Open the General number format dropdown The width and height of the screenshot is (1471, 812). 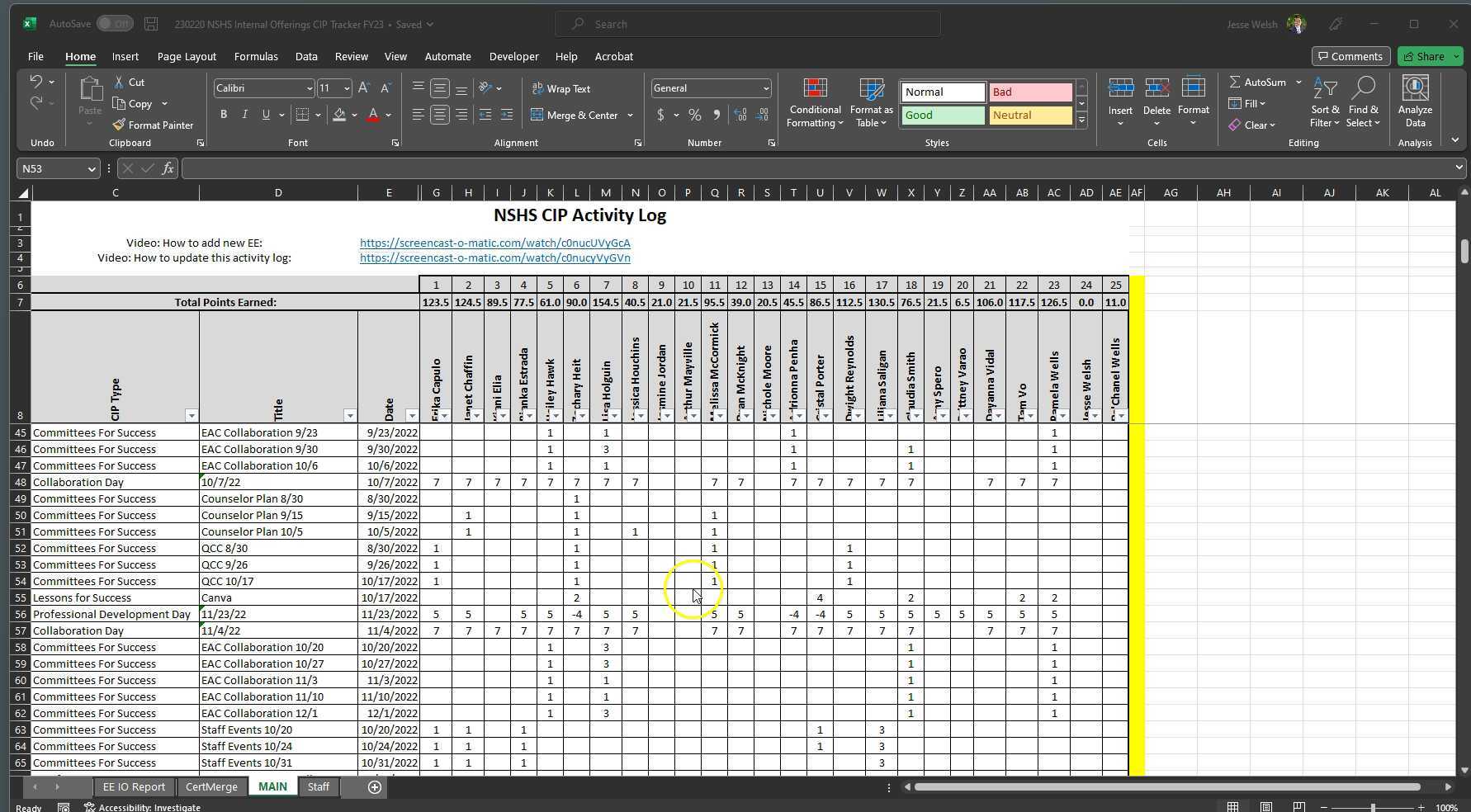(x=766, y=88)
